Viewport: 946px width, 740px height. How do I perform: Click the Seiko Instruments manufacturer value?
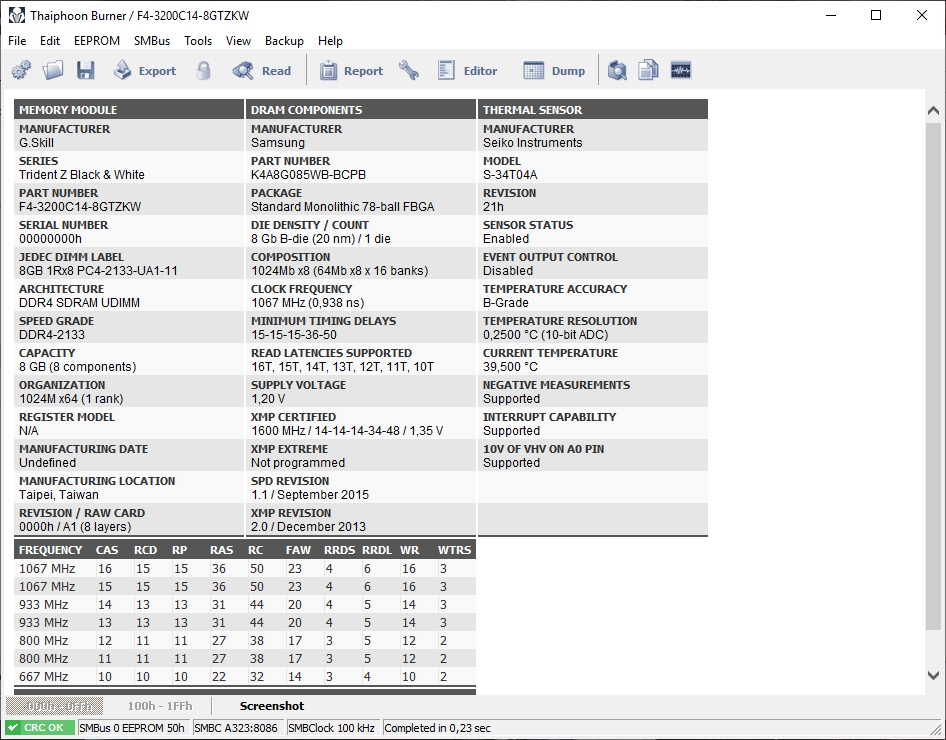coord(533,143)
